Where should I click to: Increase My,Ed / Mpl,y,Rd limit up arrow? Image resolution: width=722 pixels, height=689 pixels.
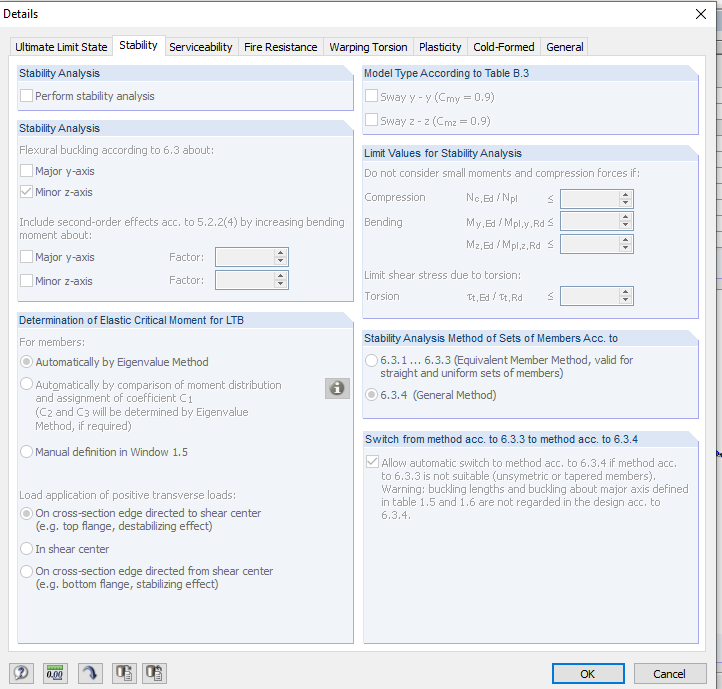625,217
